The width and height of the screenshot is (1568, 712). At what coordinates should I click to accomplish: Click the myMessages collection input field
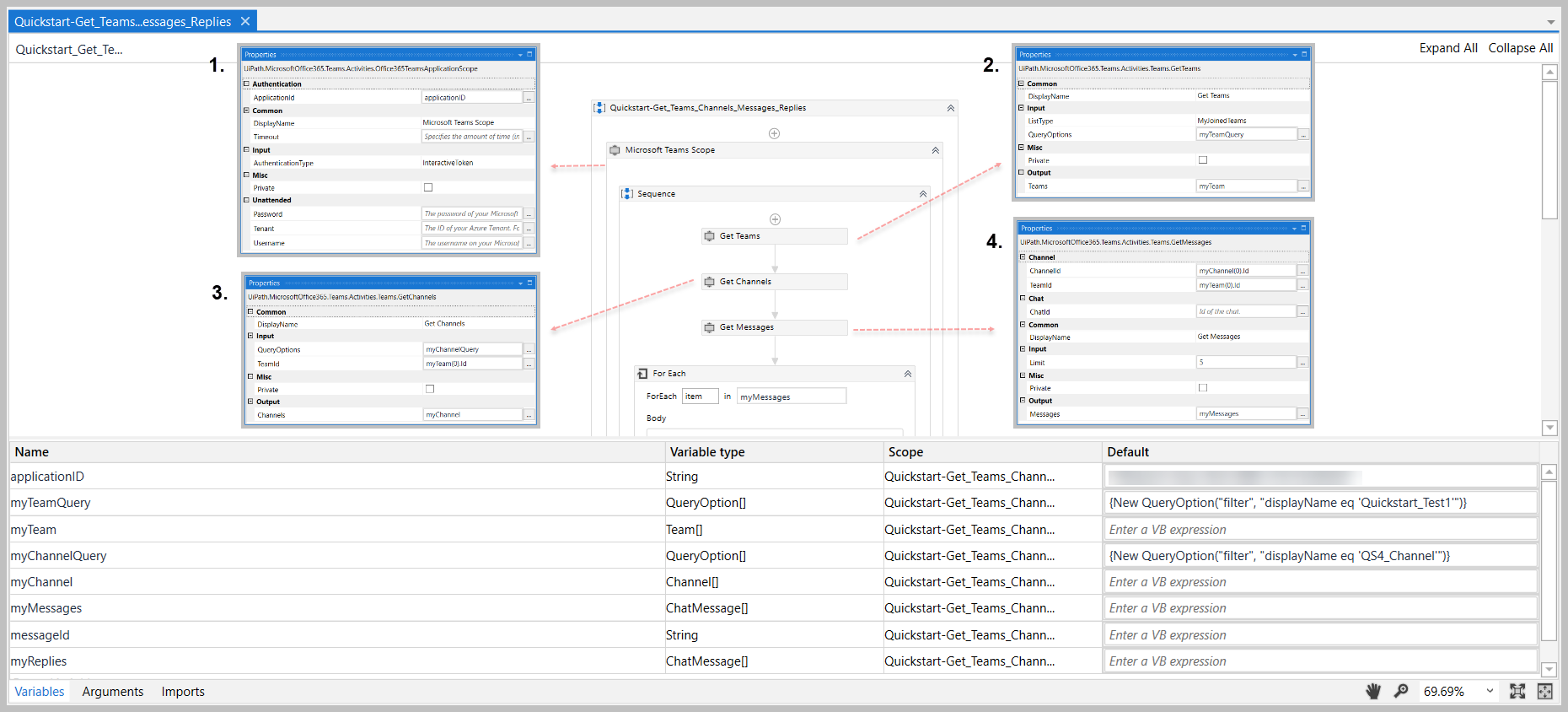point(792,396)
